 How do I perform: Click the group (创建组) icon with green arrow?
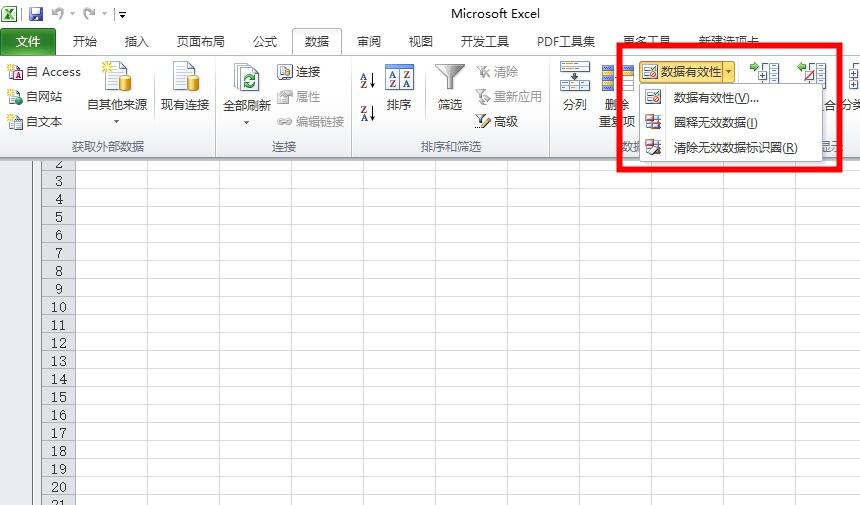click(765, 72)
